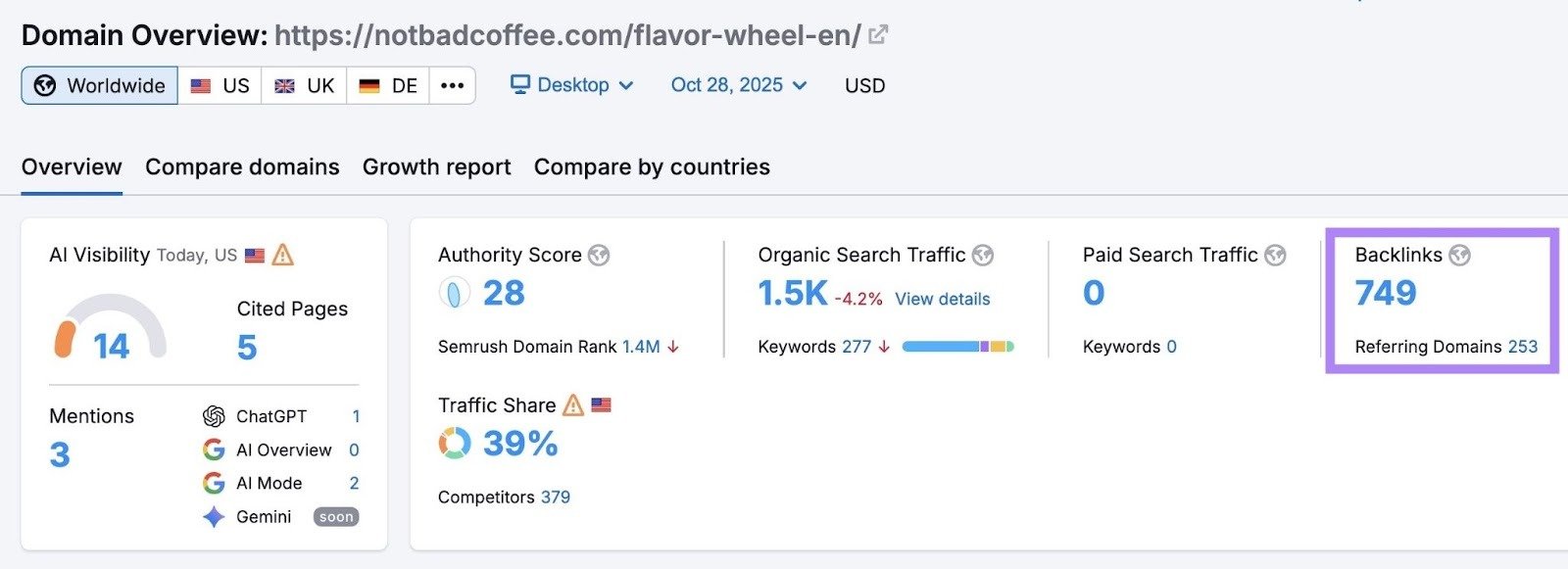Switch data region to US

pos(220,85)
